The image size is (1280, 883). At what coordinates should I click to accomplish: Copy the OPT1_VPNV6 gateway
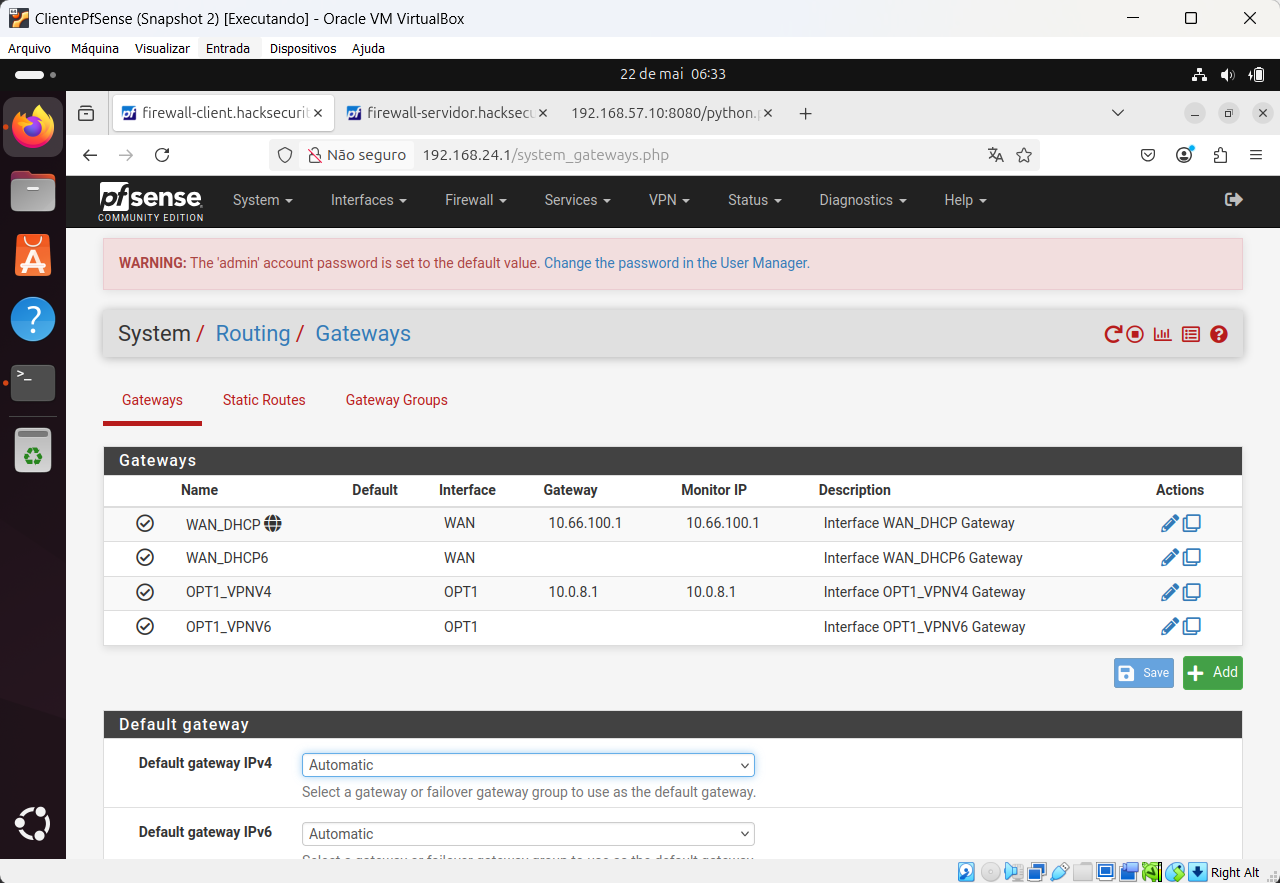[x=1191, y=627]
